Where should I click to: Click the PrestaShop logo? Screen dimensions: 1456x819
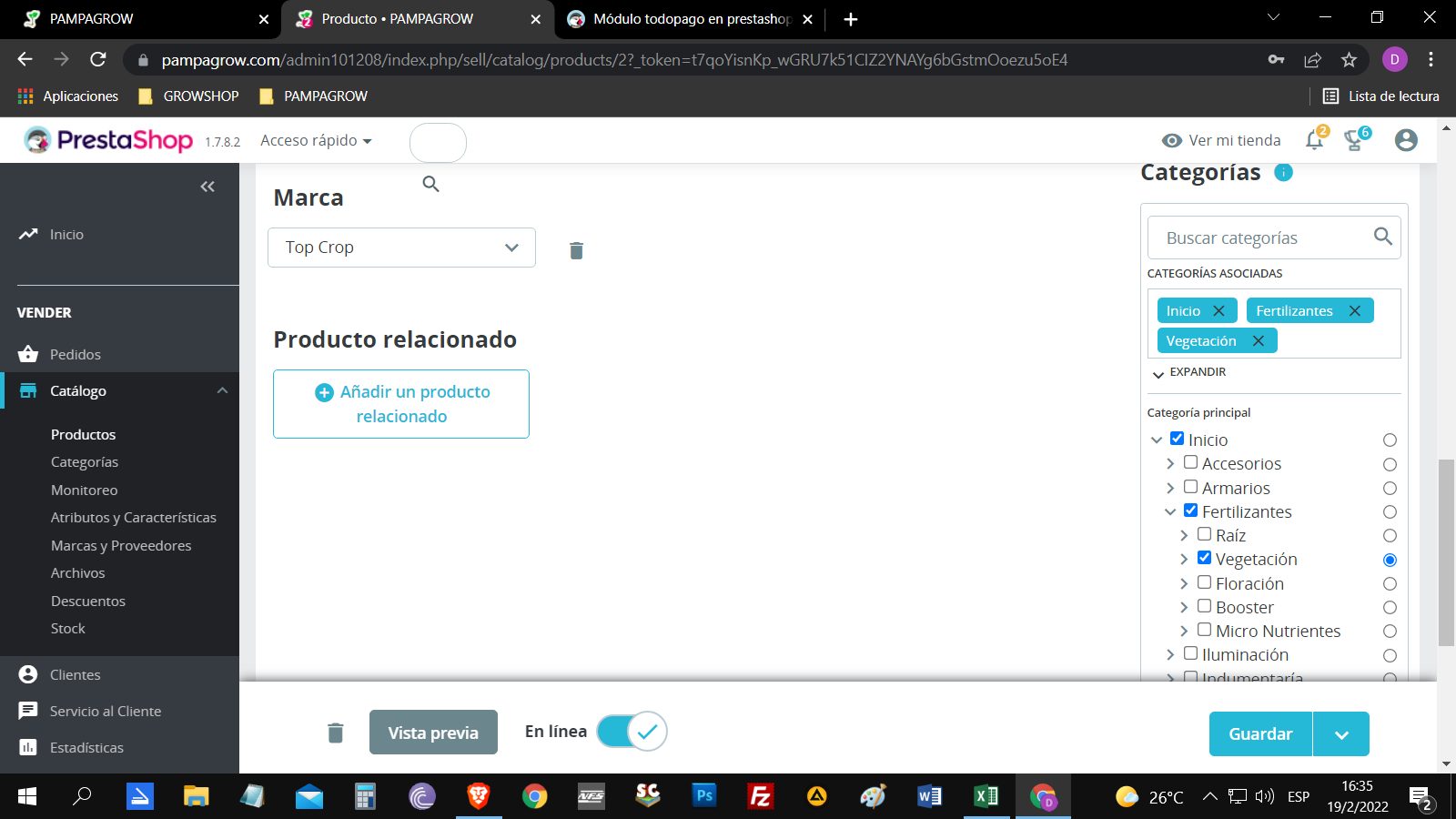pyautogui.click(x=108, y=140)
